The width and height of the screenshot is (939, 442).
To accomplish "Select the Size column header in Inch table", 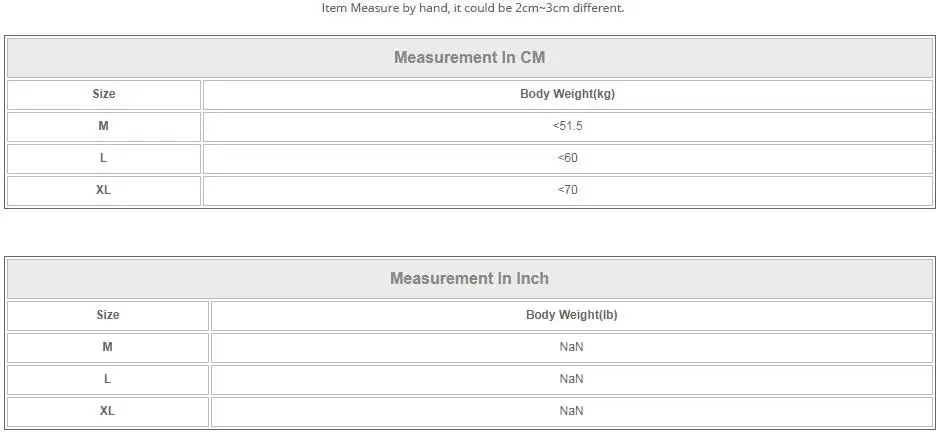I will coord(108,316).
